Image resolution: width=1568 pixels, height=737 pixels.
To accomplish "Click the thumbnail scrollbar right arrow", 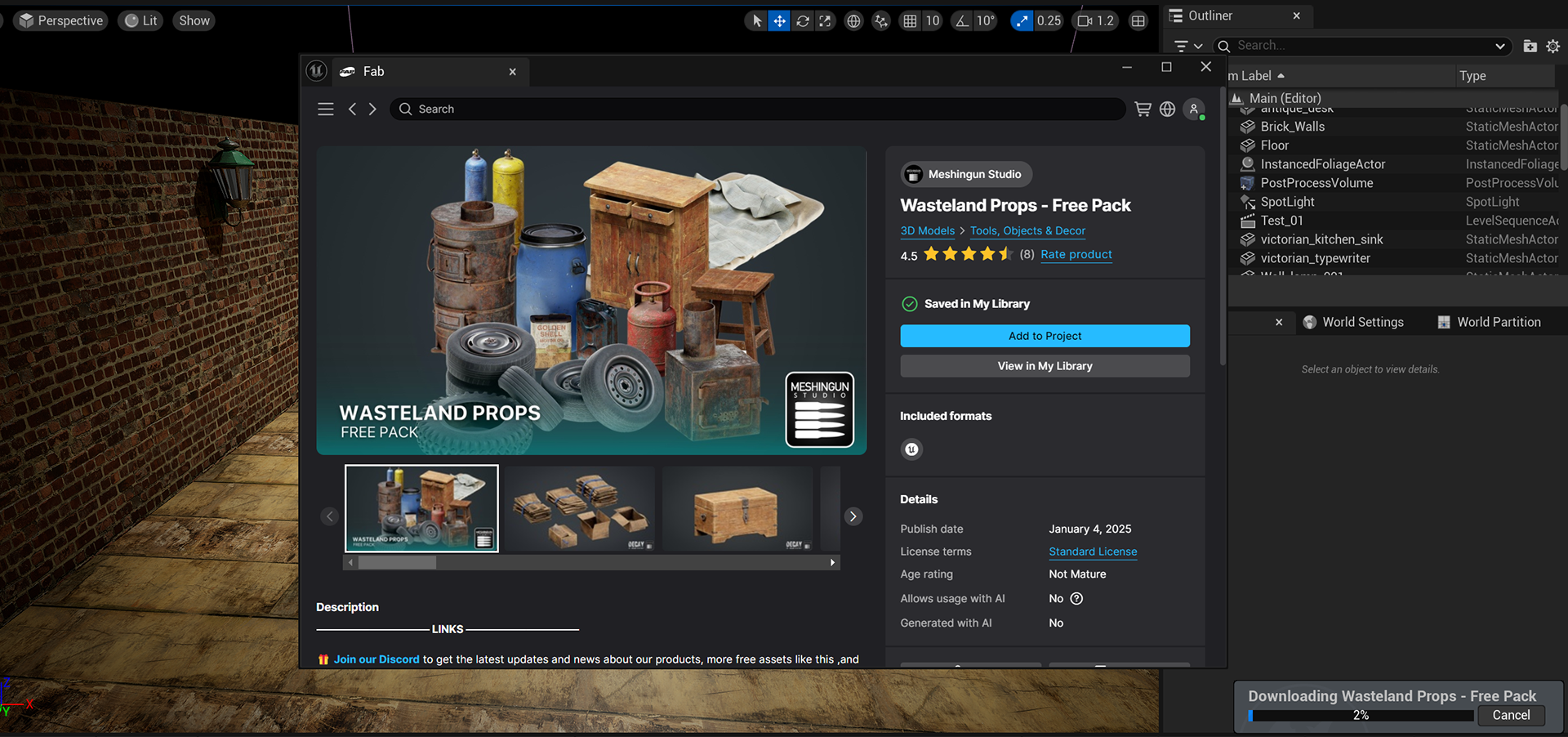I will click(832, 562).
